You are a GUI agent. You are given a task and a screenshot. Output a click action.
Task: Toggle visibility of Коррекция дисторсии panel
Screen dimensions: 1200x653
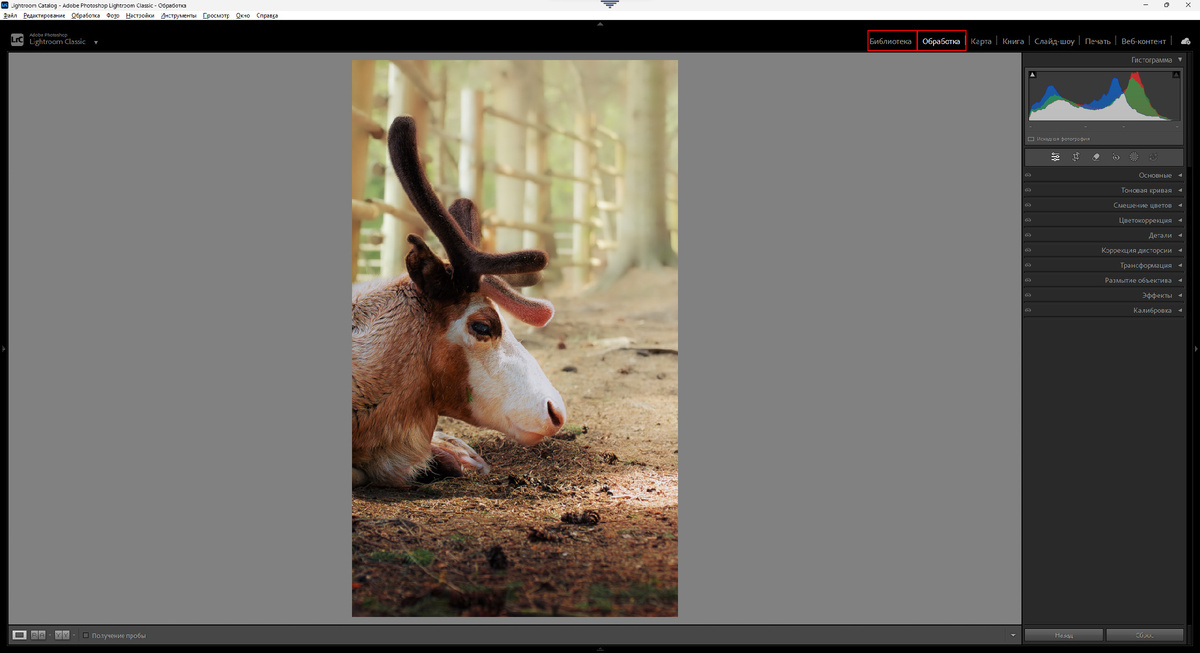tap(1028, 250)
